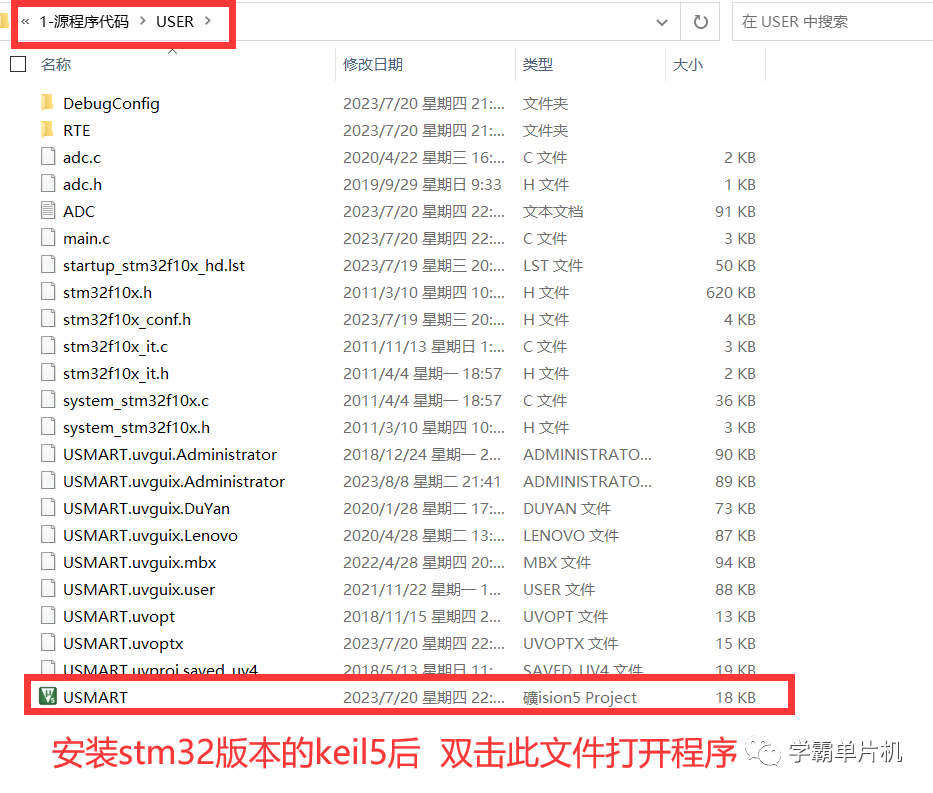Click the USMART.uvguix.DuYan file icon
Viewport: 933px width, 793px height.
[x=48, y=508]
